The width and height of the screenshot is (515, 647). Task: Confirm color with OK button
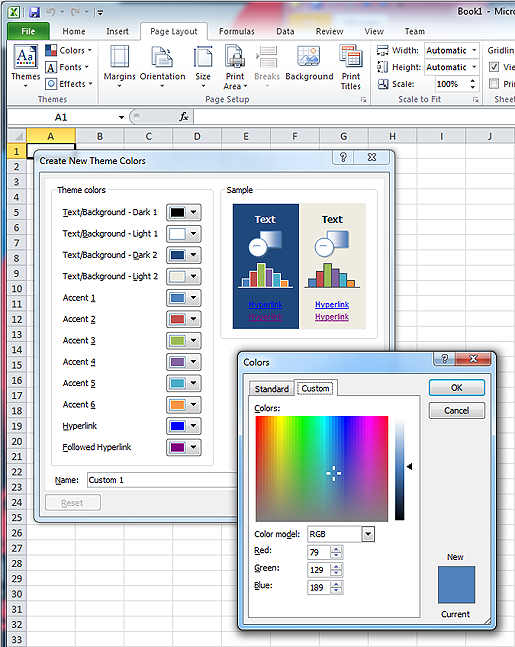pos(456,388)
